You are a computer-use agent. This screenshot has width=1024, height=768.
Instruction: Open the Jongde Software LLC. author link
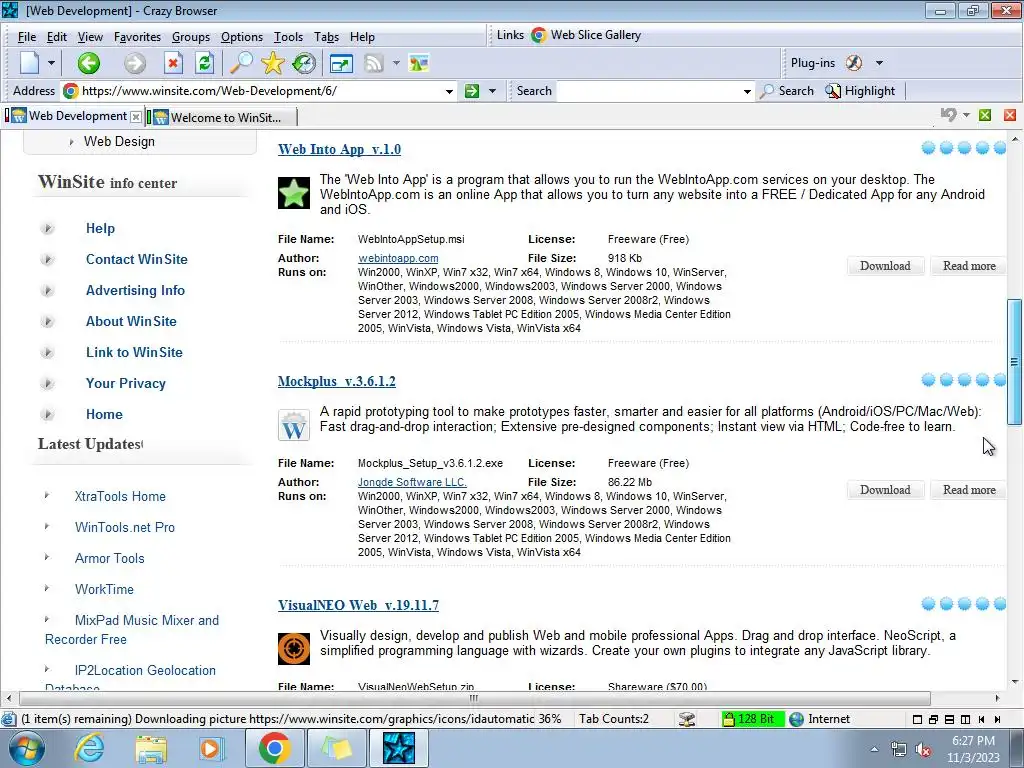[412, 482]
